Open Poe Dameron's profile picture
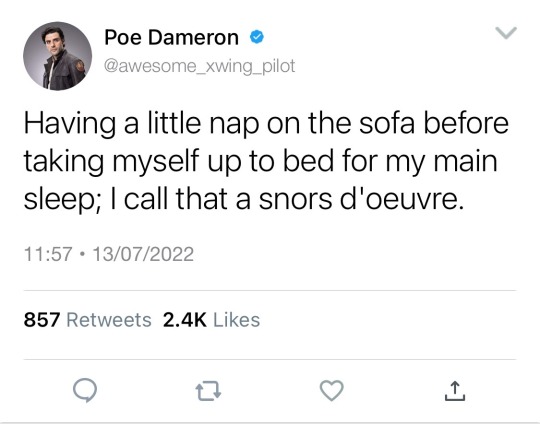This screenshot has width=540, height=424. 58,56
